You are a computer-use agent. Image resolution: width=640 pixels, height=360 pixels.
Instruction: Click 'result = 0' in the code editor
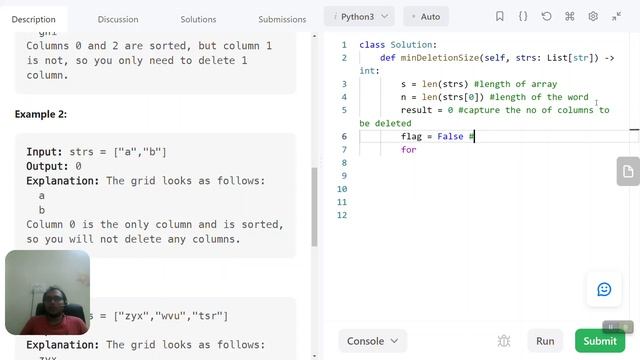(427, 110)
